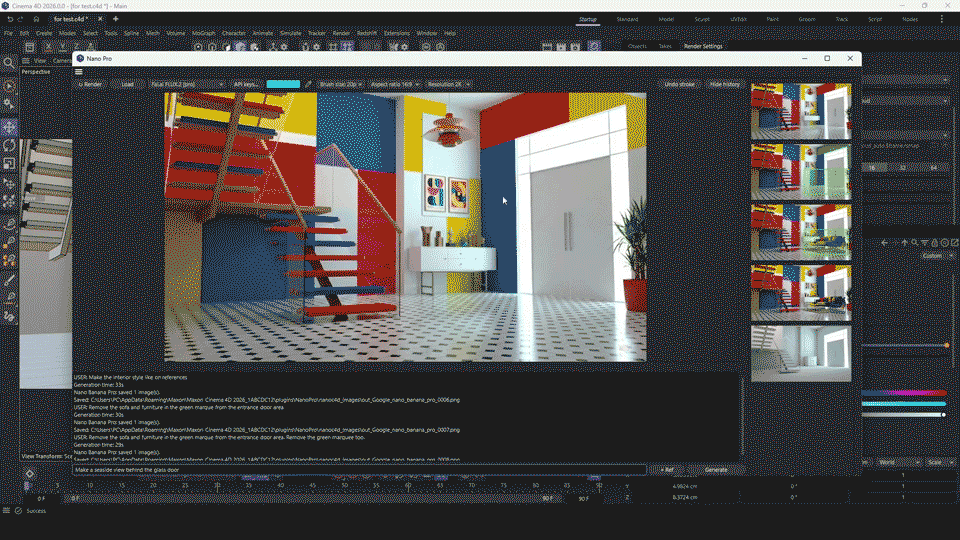Open the Create menu
This screenshot has width=960, height=540.
coord(44,33)
